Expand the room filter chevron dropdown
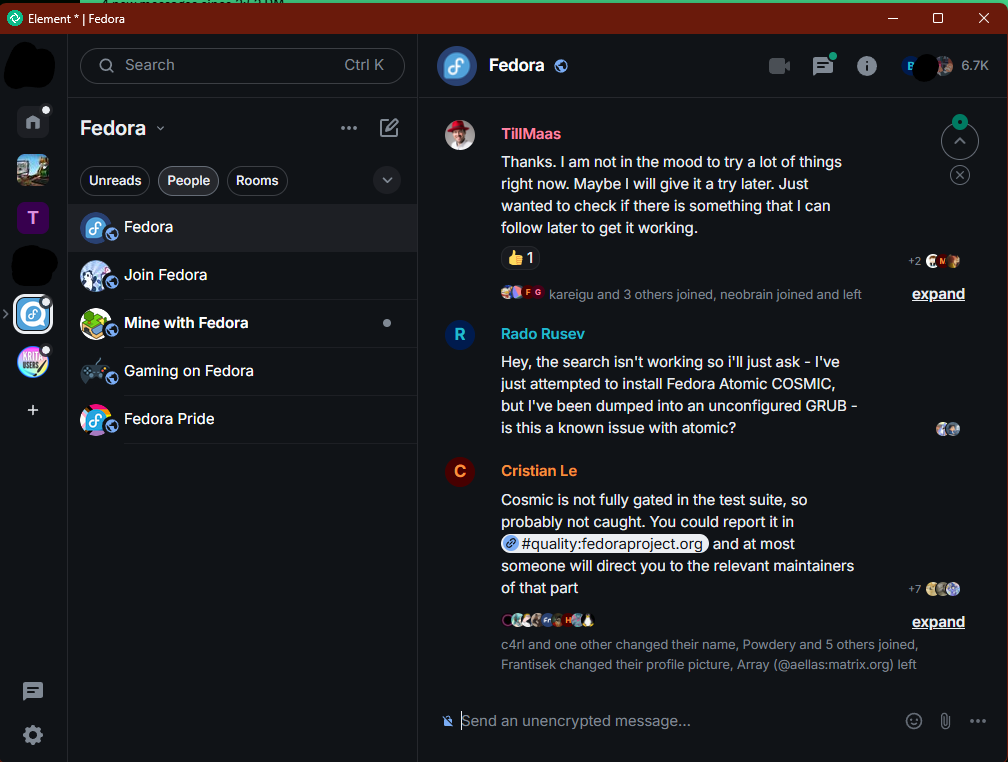This screenshot has height=762, width=1008. coord(386,181)
